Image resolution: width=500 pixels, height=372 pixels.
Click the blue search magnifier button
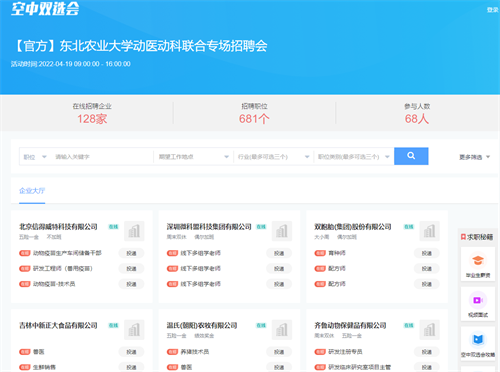[411, 156]
